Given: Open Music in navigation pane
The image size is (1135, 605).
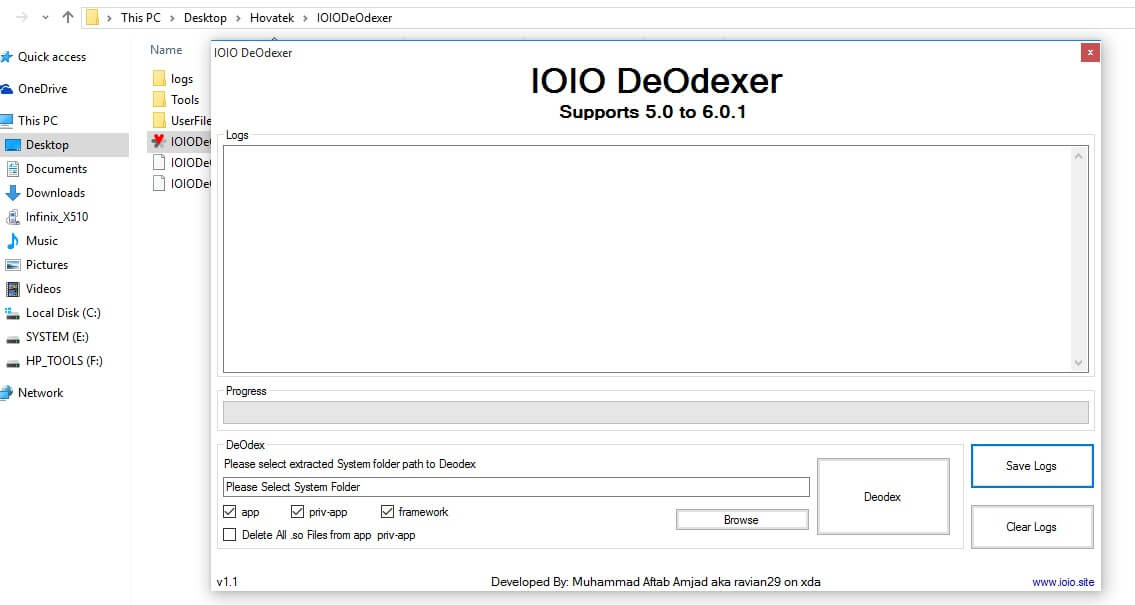Looking at the screenshot, I should (41, 241).
